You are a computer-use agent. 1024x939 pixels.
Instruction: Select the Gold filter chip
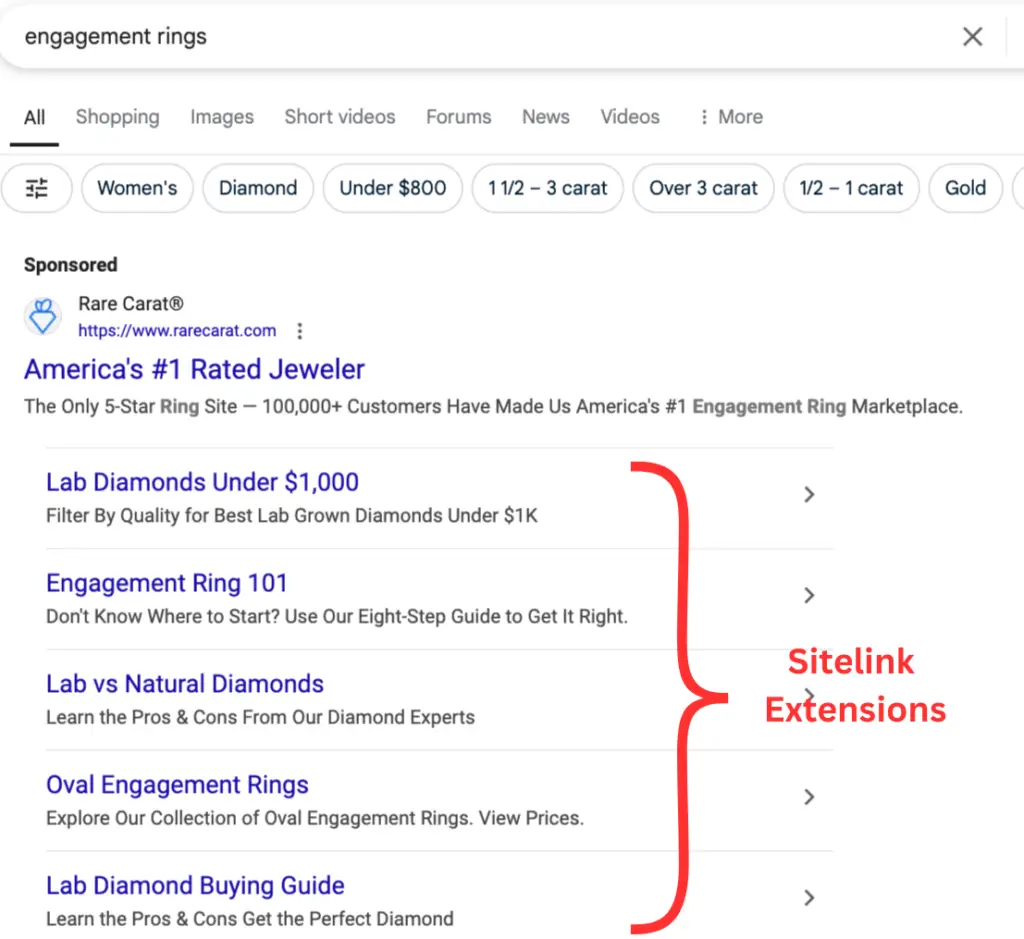point(965,188)
